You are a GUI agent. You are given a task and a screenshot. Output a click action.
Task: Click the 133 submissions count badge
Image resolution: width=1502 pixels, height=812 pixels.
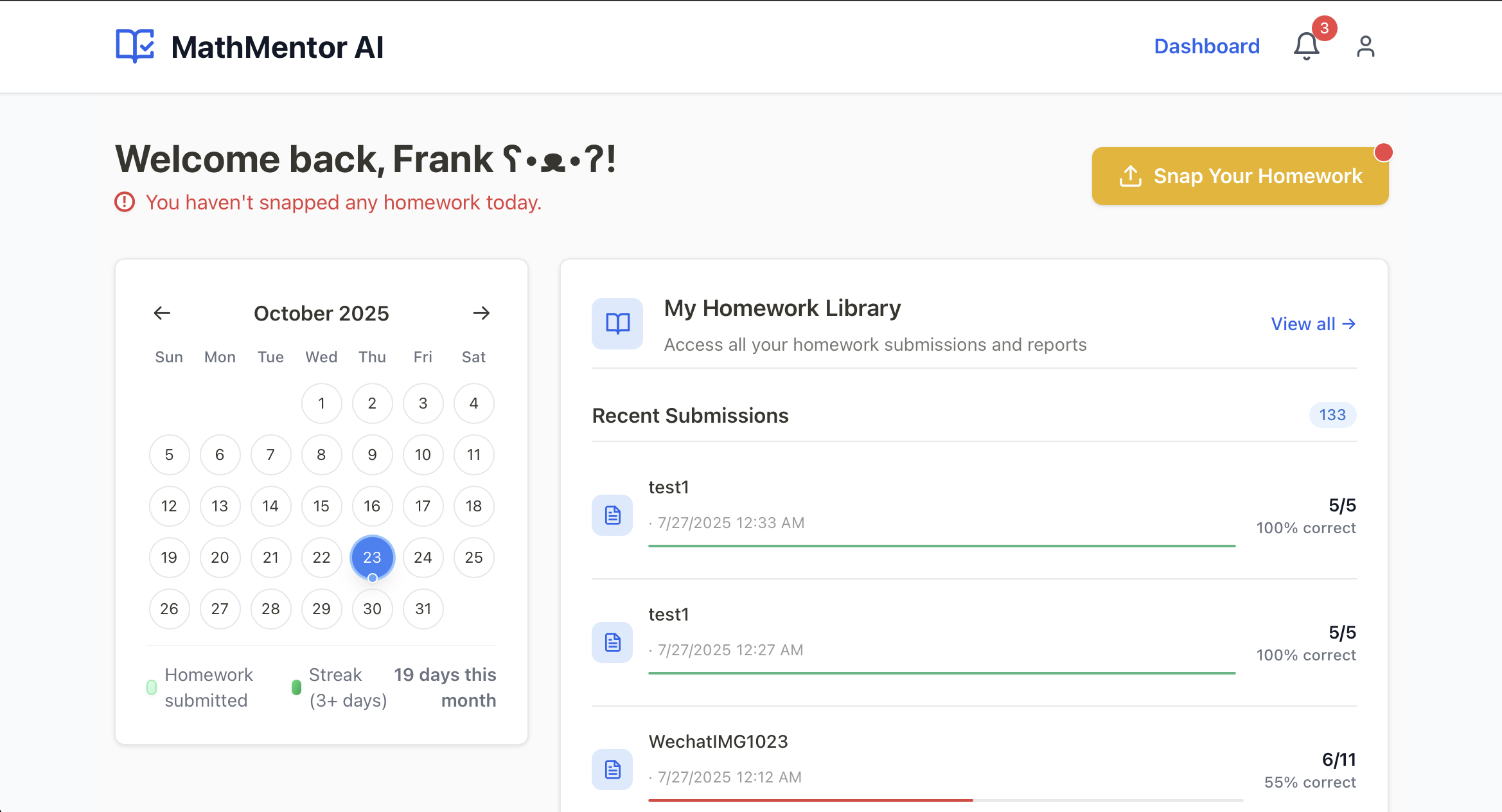[1332, 415]
